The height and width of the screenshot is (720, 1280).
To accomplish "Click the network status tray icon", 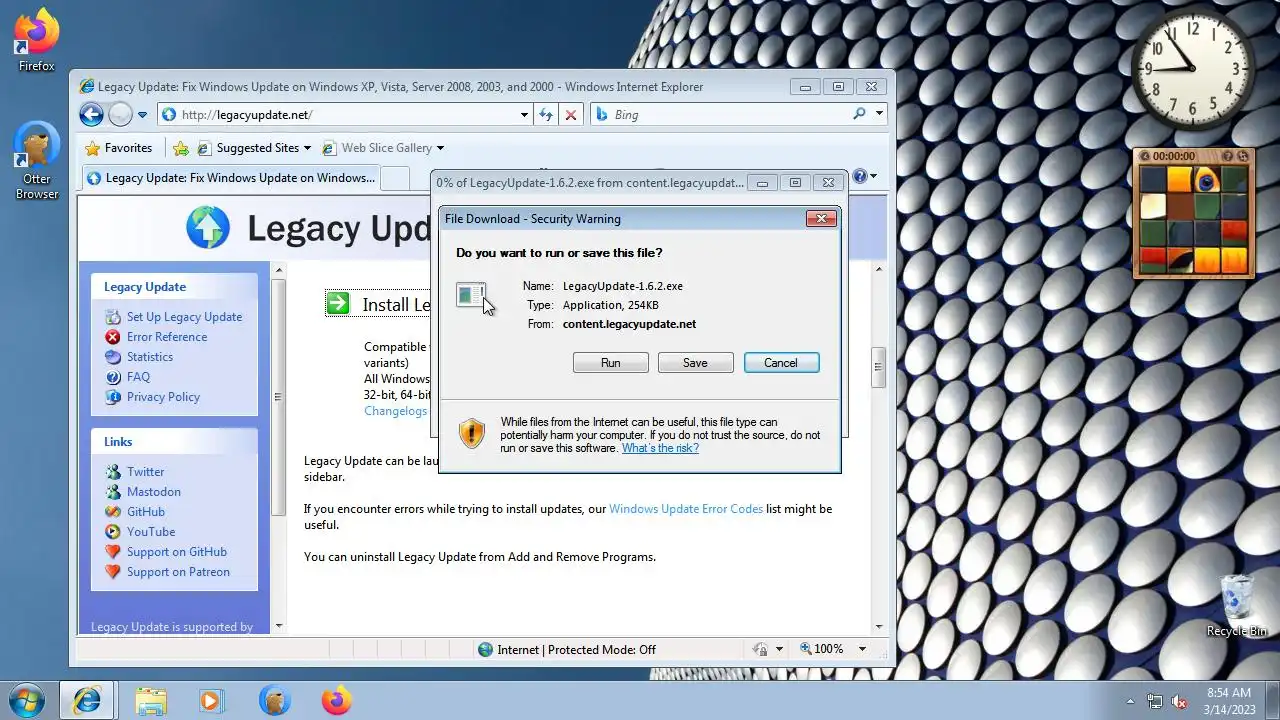I will [x=1155, y=701].
